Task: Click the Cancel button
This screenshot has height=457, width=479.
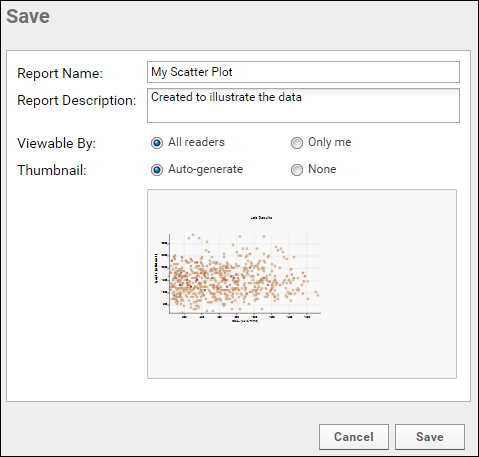Action: (x=354, y=437)
